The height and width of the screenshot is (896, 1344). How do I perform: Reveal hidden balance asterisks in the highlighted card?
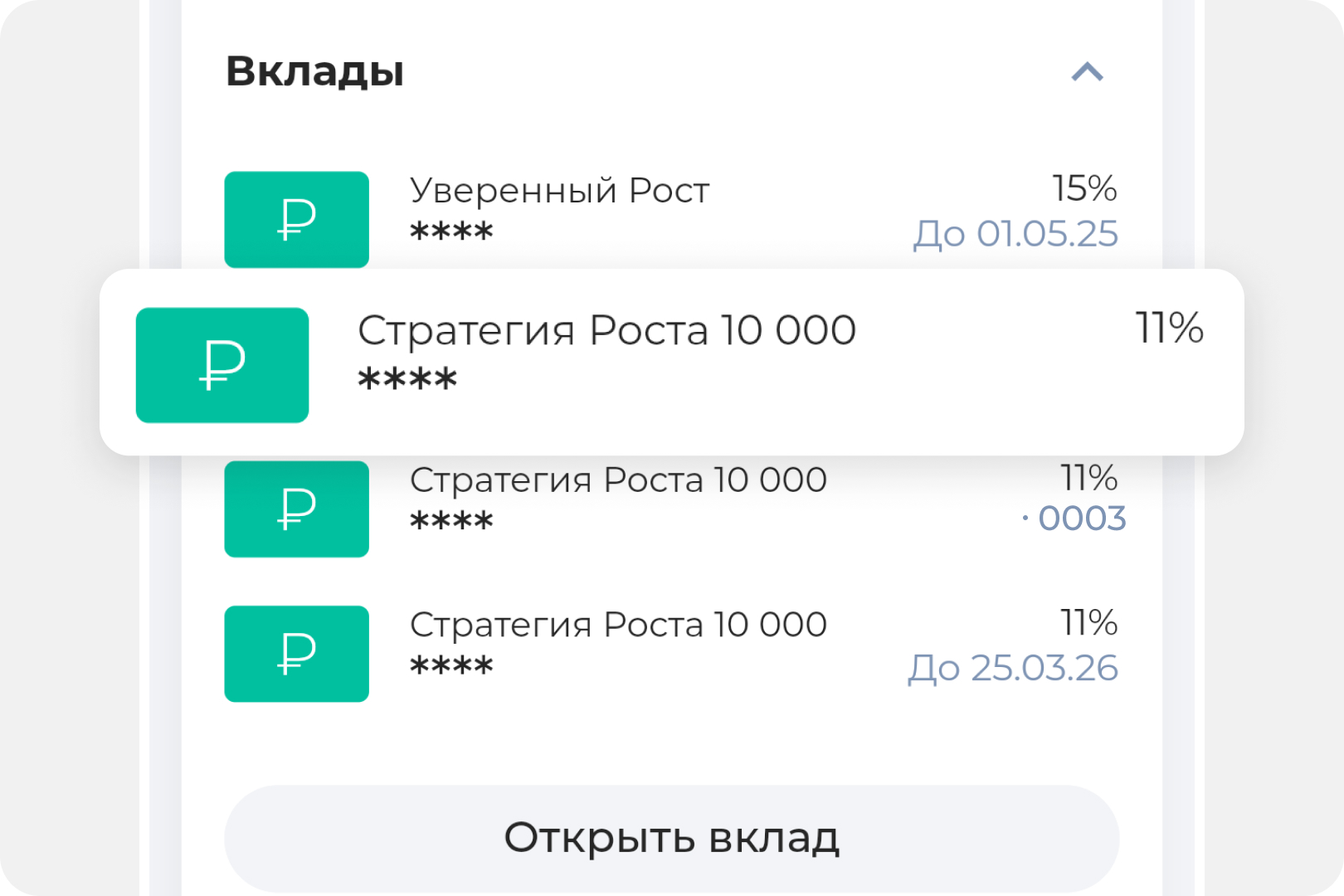407,380
